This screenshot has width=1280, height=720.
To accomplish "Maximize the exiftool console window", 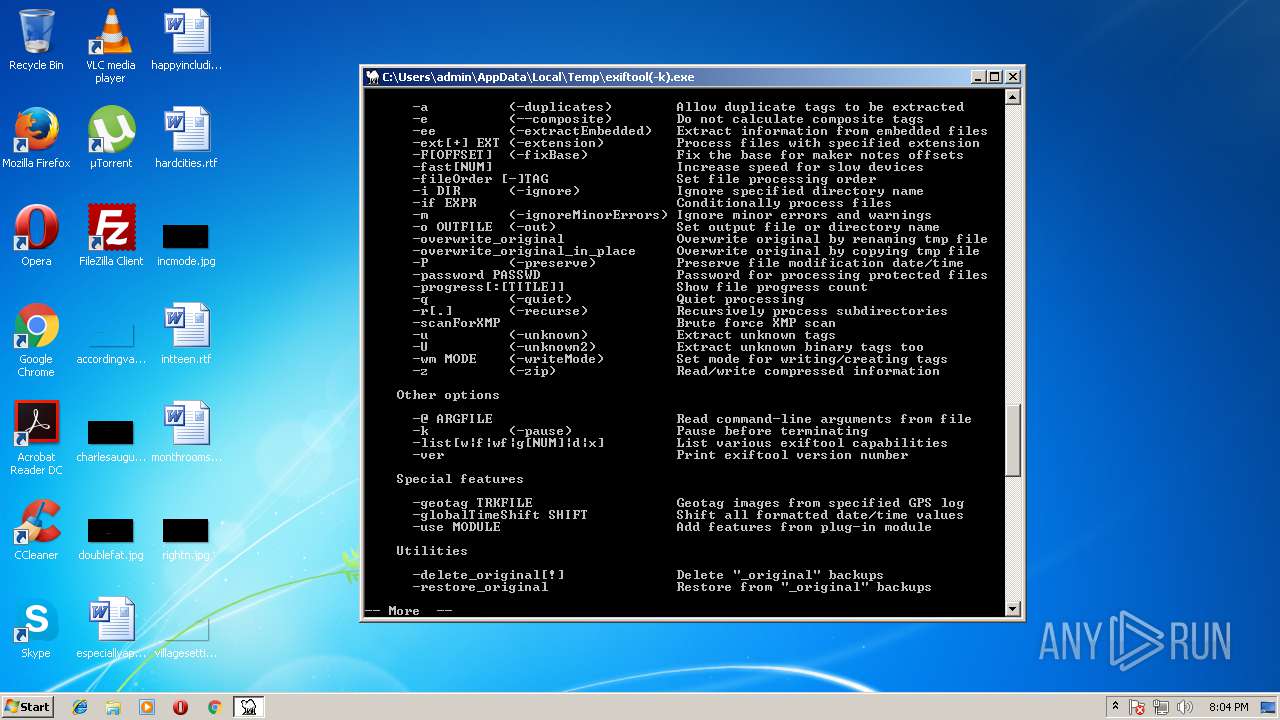I will coord(994,77).
